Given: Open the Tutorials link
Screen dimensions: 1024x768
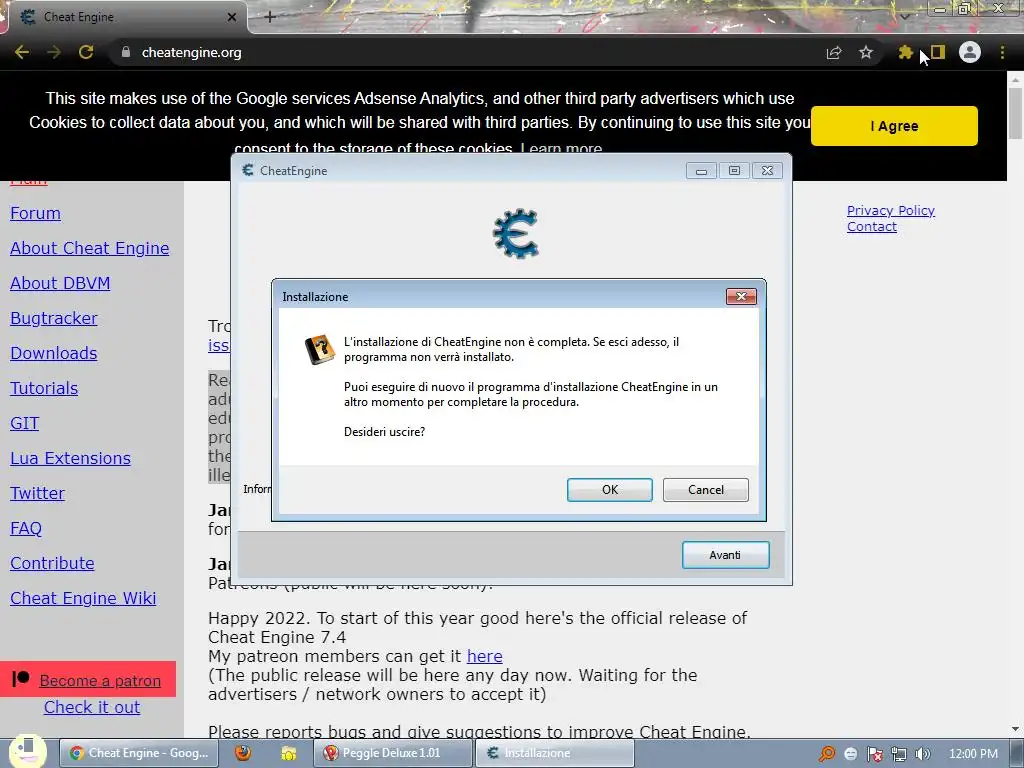Looking at the screenshot, I should (x=44, y=389).
